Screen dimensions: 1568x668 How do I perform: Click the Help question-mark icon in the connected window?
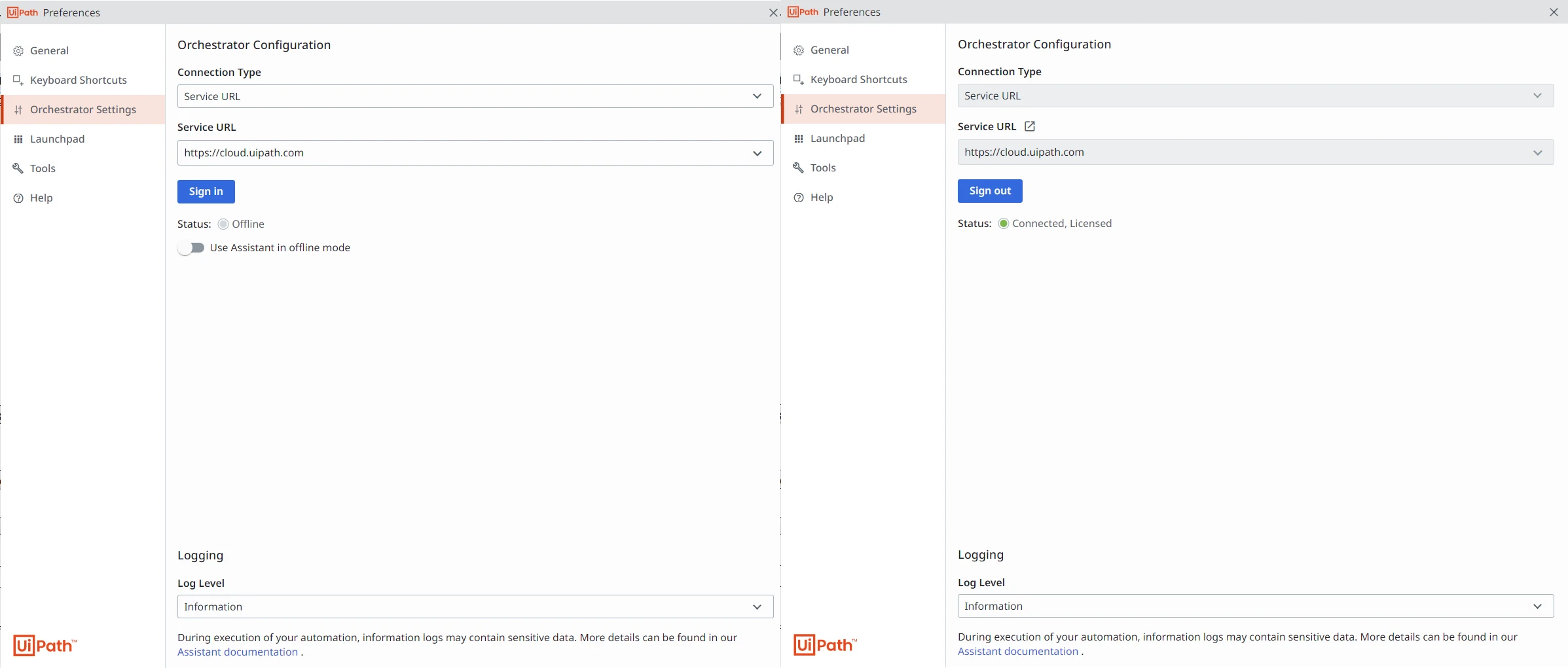pos(799,198)
